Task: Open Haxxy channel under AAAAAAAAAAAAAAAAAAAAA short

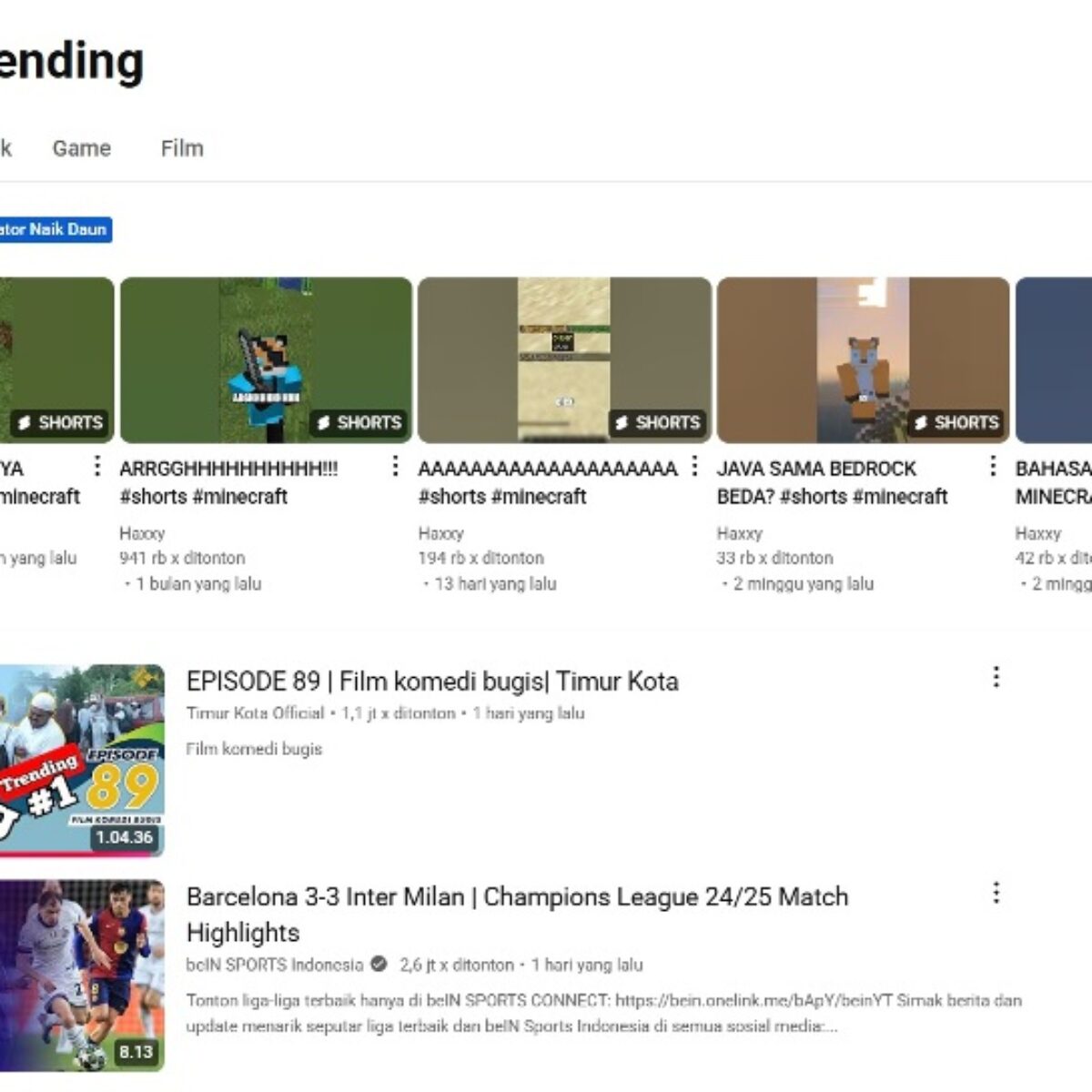Action: click(x=440, y=533)
